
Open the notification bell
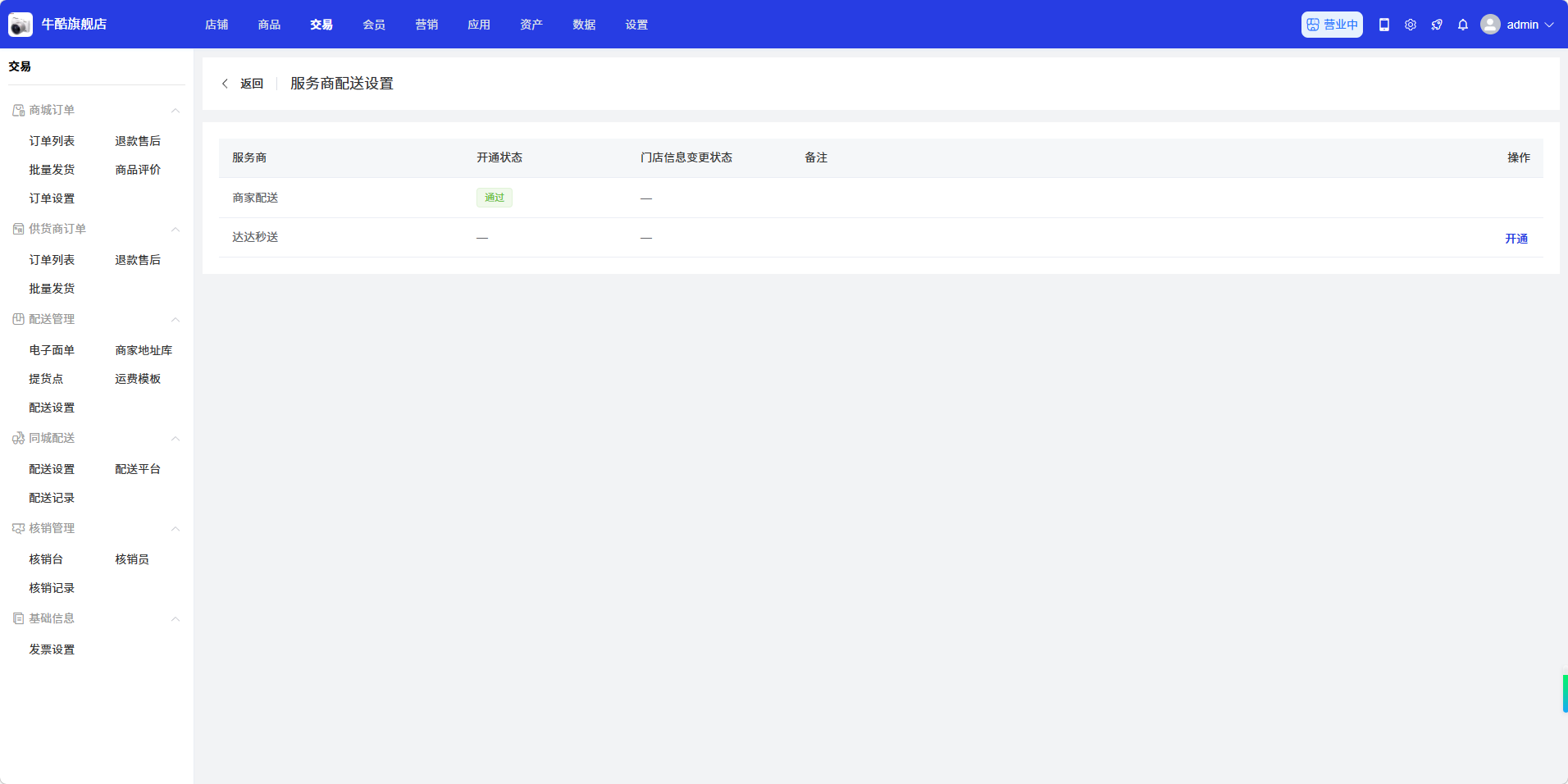pyautogui.click(x=1463, y=25)
